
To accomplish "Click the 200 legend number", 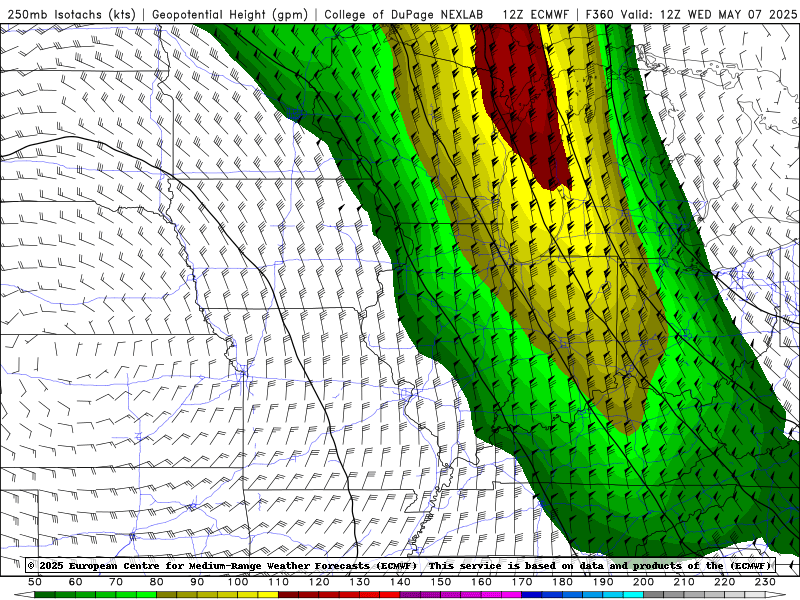I will pyautogui.click(x=643, y=582).
